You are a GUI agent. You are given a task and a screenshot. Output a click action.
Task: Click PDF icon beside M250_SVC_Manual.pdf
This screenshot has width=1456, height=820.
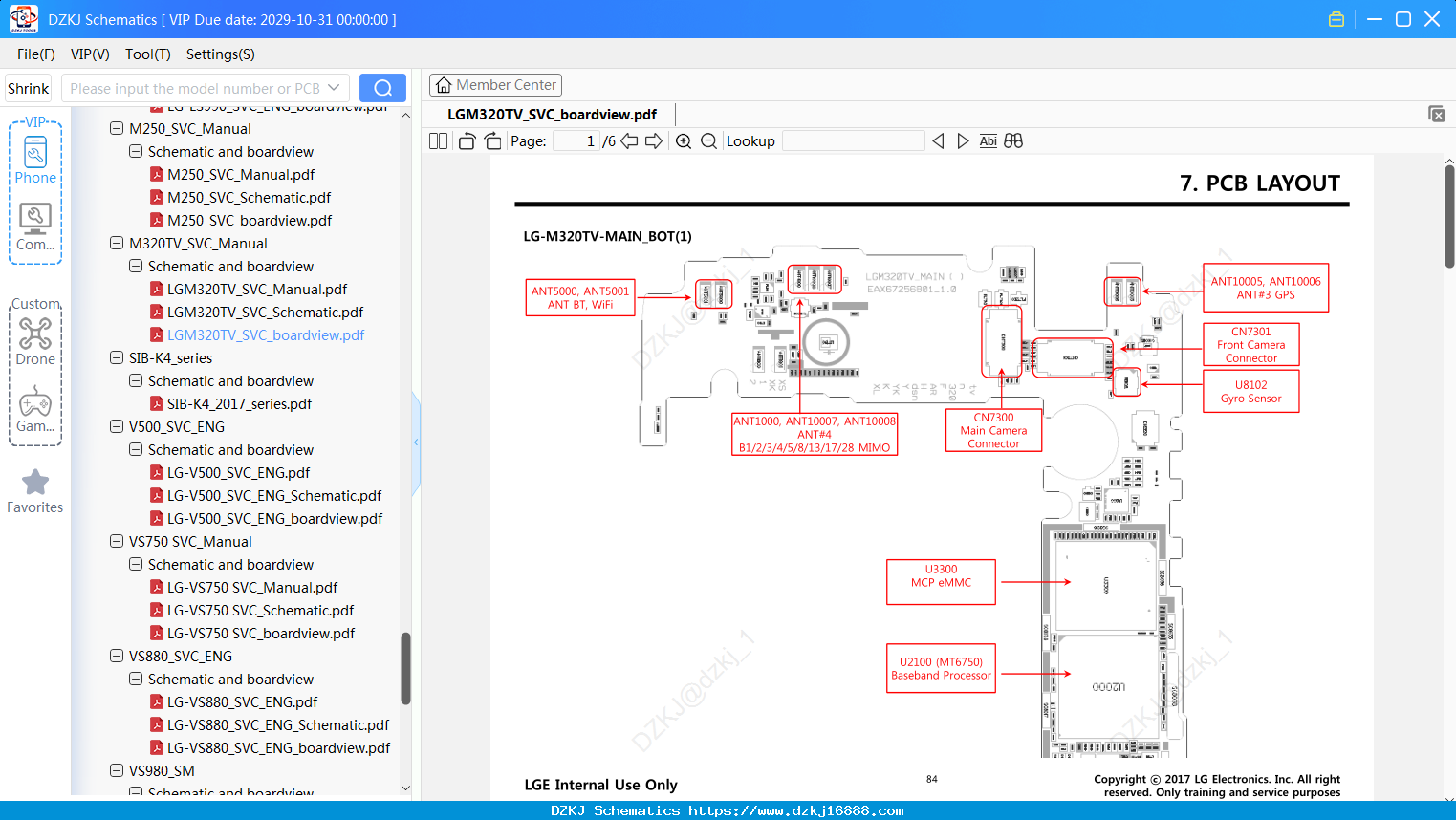tap(157, 174)
